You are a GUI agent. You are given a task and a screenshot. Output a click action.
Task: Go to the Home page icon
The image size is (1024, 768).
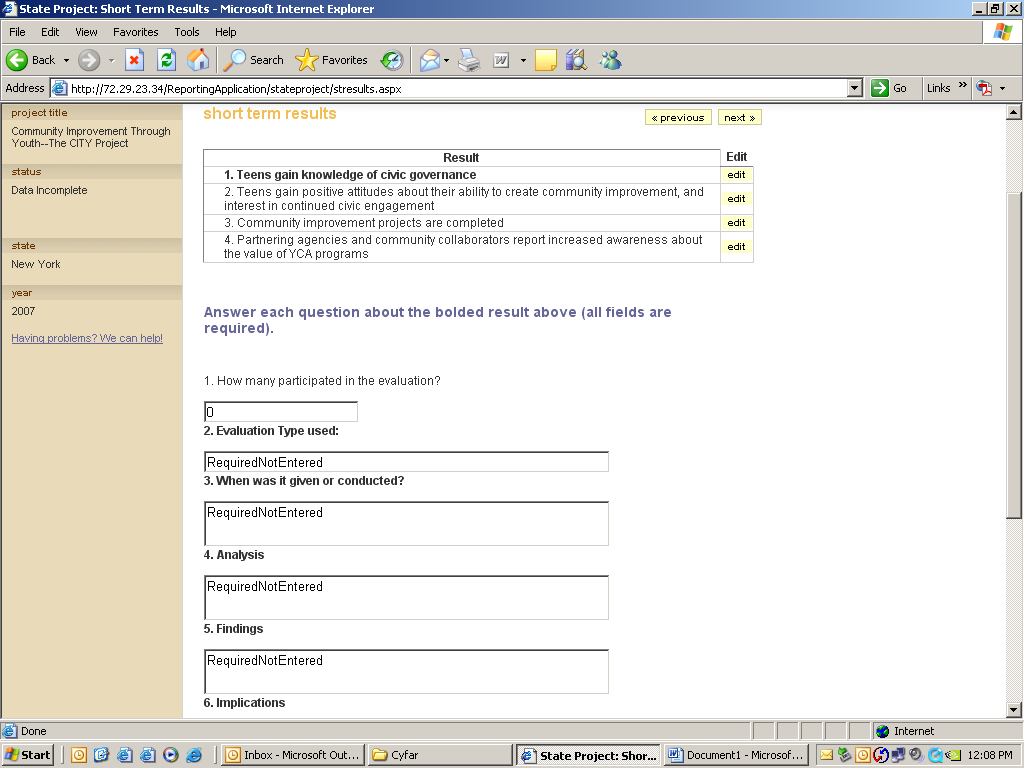pos(198,60)
